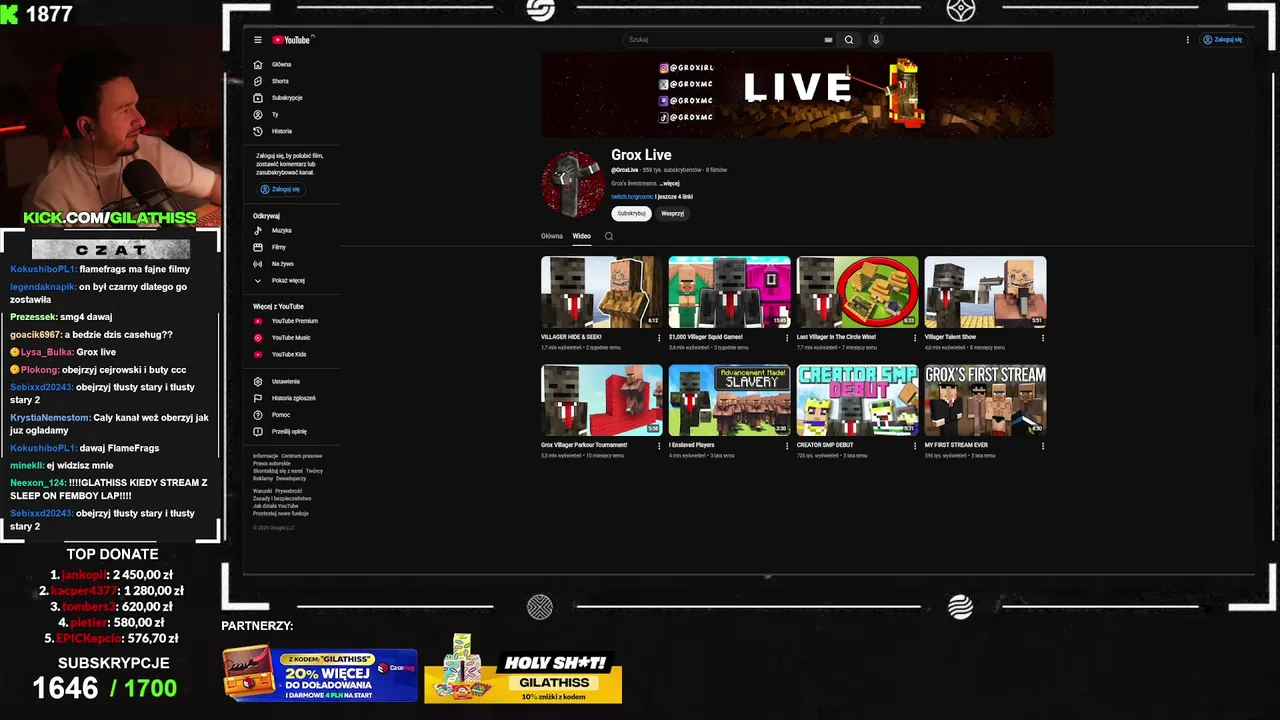Click Zaloguj się in the sidebar
This screenshot has height=720, width=1280.
tap(280, 189)
